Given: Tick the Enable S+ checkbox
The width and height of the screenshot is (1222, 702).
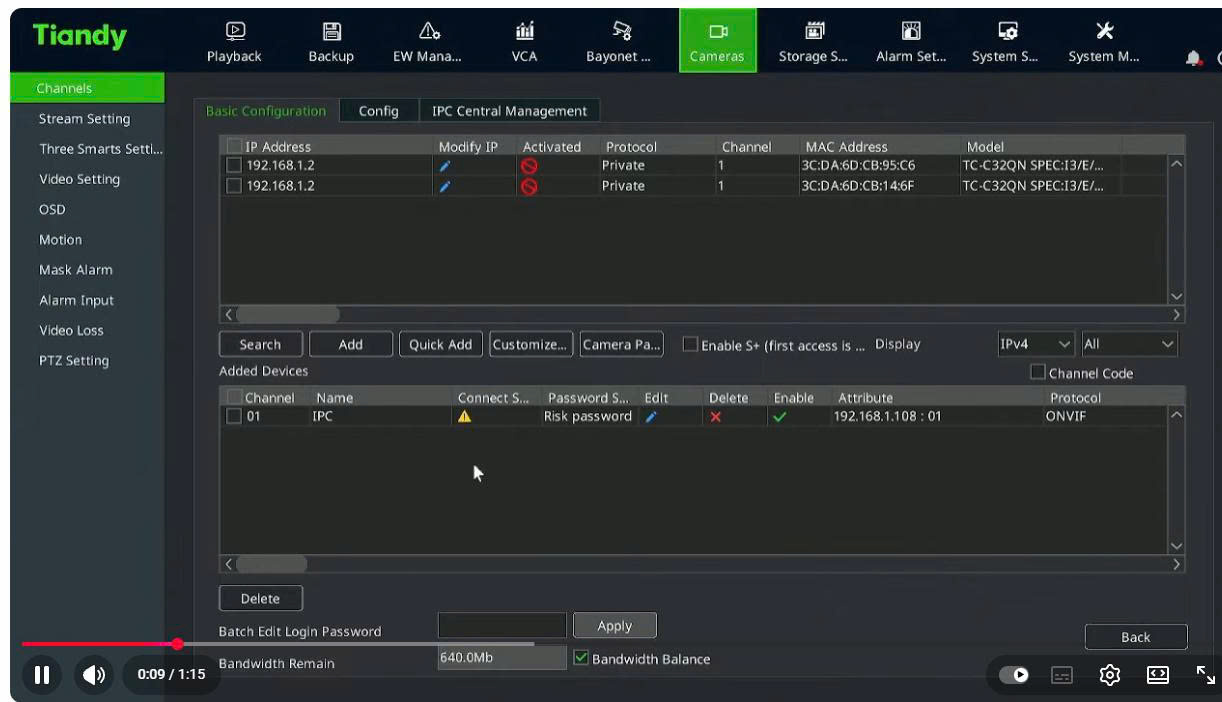Looking at the screenshot, I should click(x=690, y=345).
